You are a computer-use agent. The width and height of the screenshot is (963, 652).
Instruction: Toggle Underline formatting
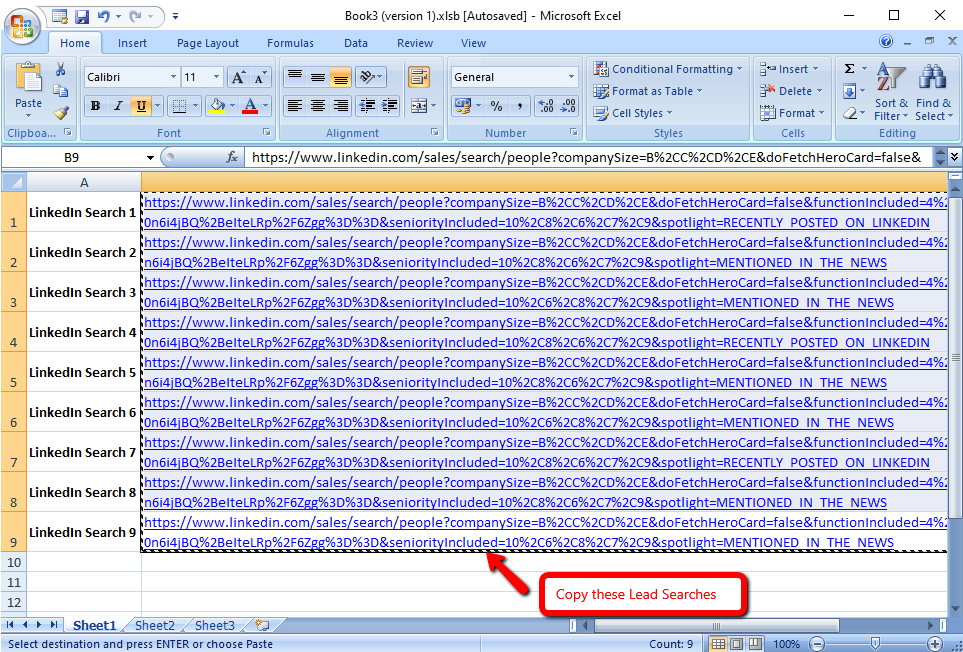(140, 106)
